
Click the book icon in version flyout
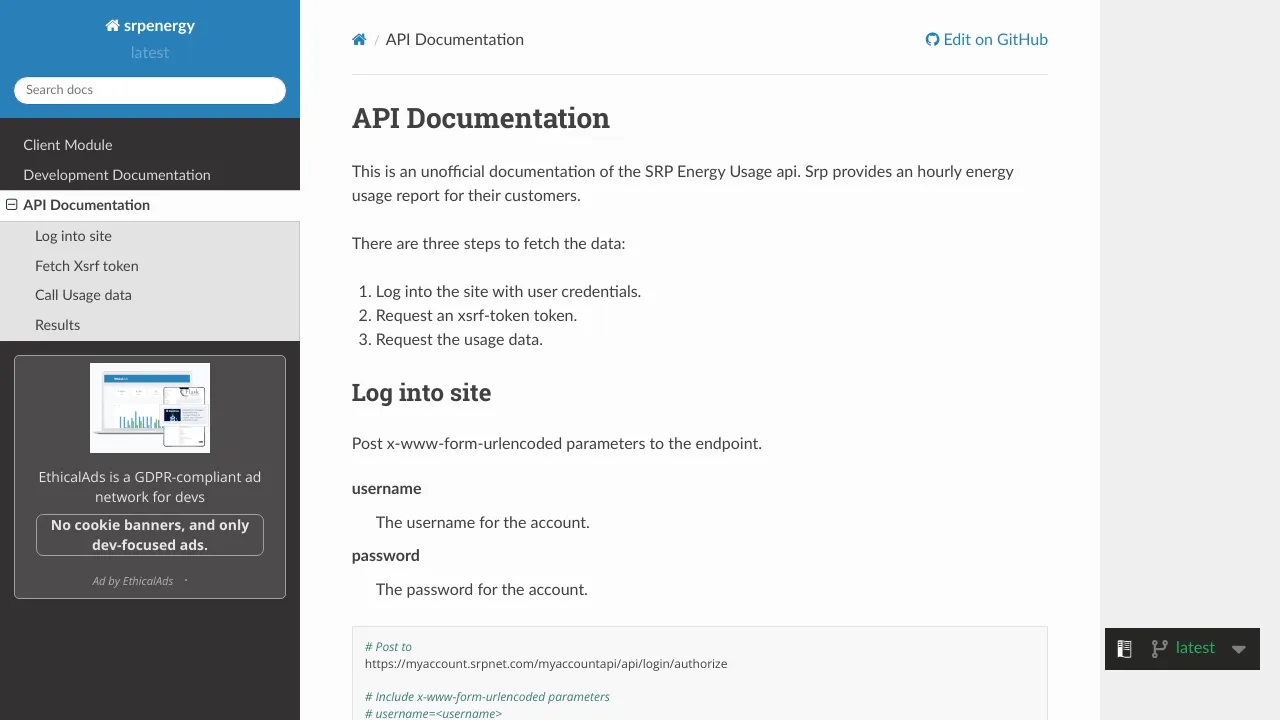(x=1124, y=649)
